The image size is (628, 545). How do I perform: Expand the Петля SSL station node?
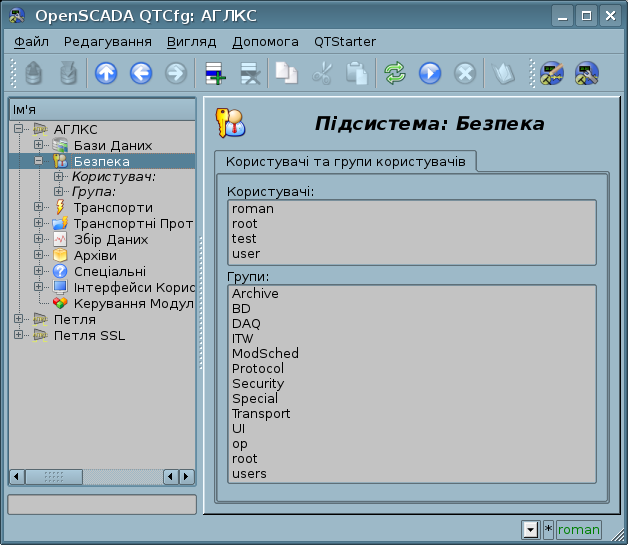(18, 336)
